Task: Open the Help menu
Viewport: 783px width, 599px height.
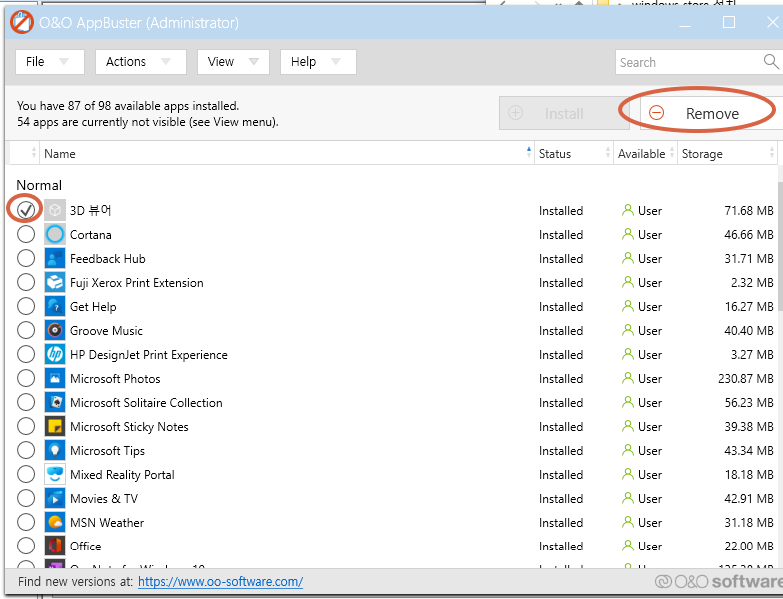Action: click(x=318, y=62)
